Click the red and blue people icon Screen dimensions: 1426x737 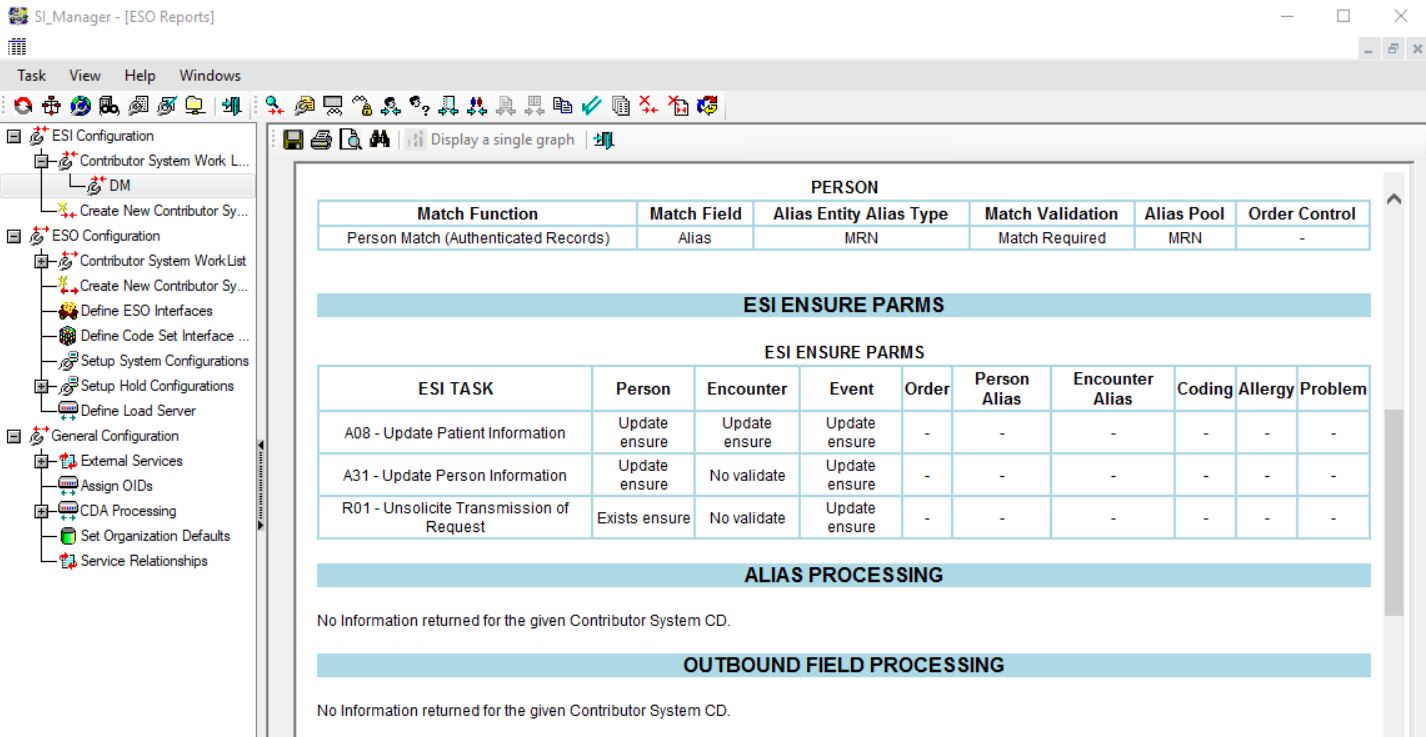point(477,105)
